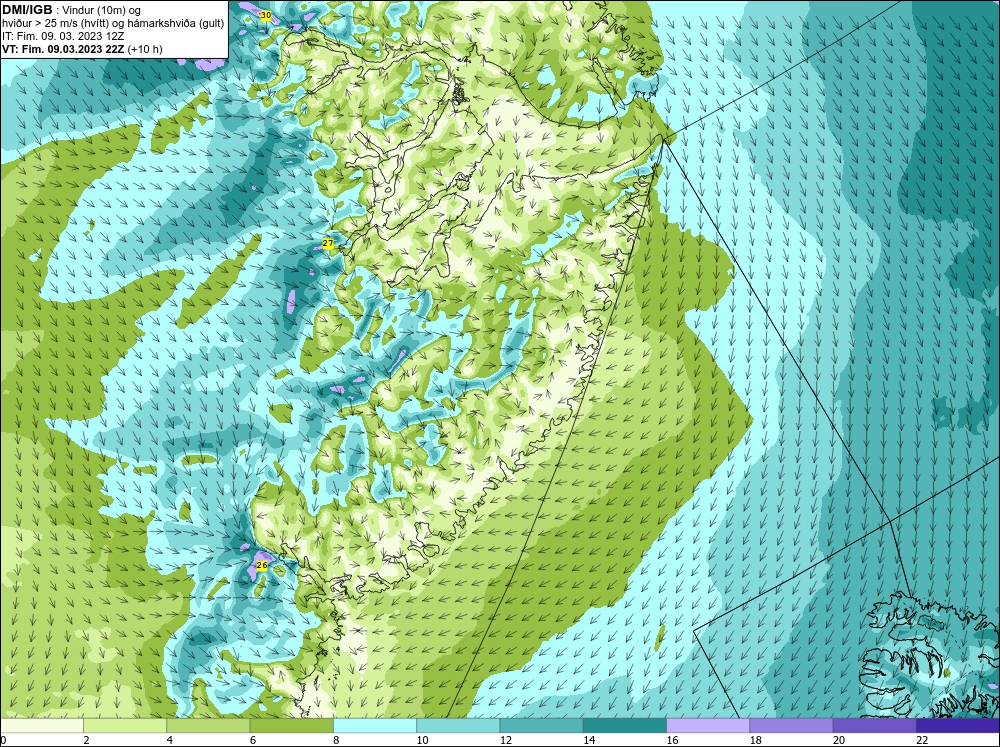
Task: Select the 10–12 m/s turquoise legend swatch
Action: tap(458, 726)
